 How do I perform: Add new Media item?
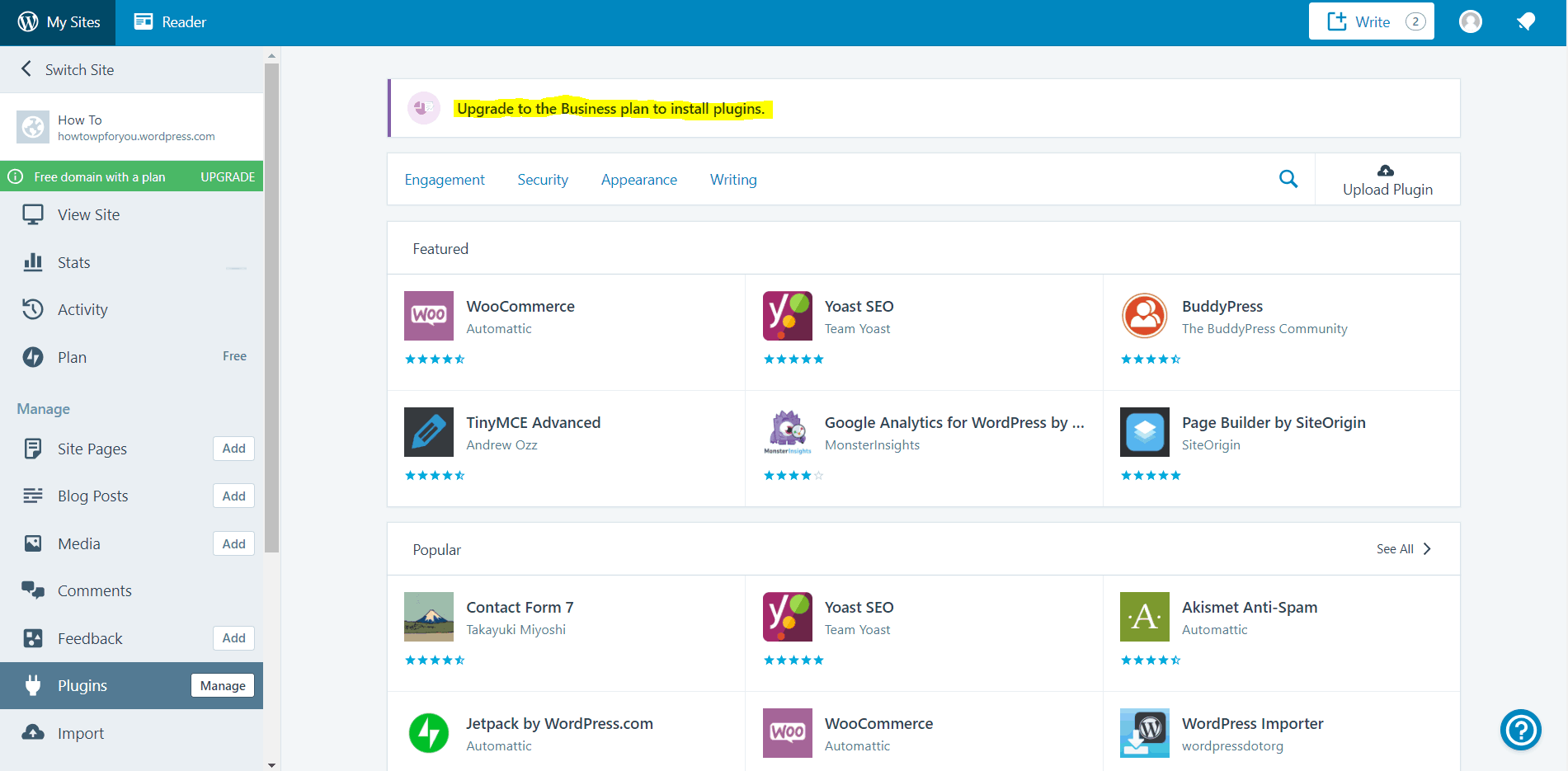pyautogui.click(x=234, y=543)
